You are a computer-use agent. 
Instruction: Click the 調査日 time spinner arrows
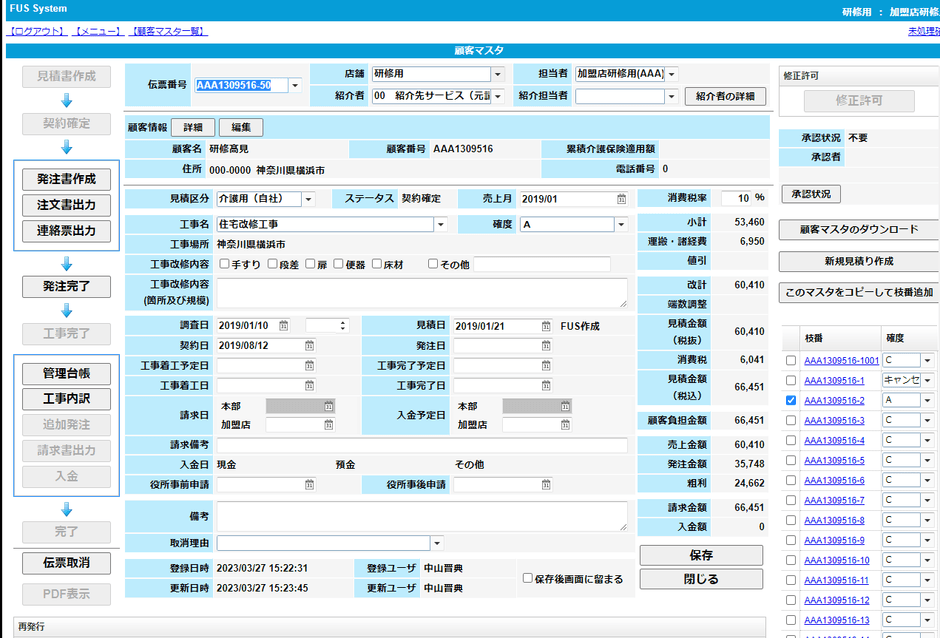tap(343, 326)
